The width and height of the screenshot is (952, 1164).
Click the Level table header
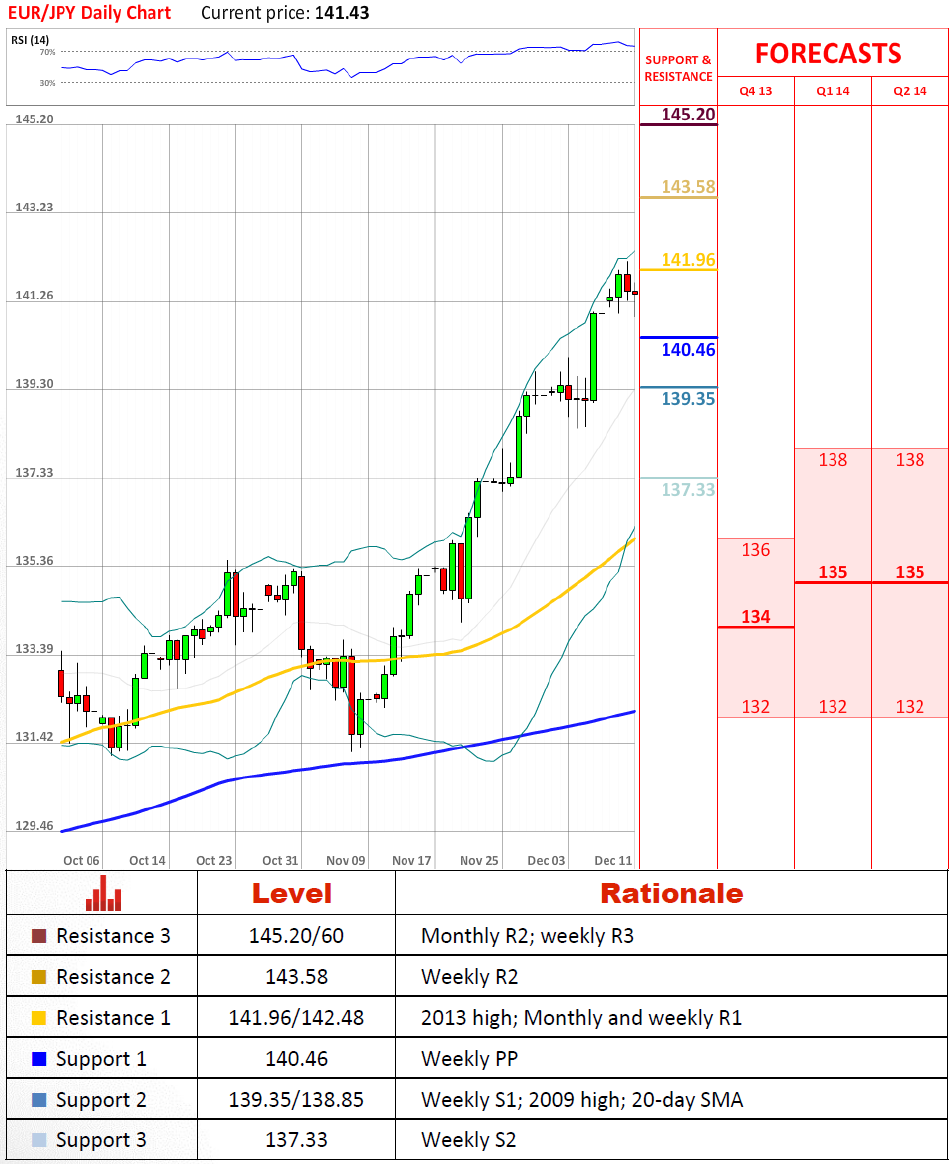292,893
